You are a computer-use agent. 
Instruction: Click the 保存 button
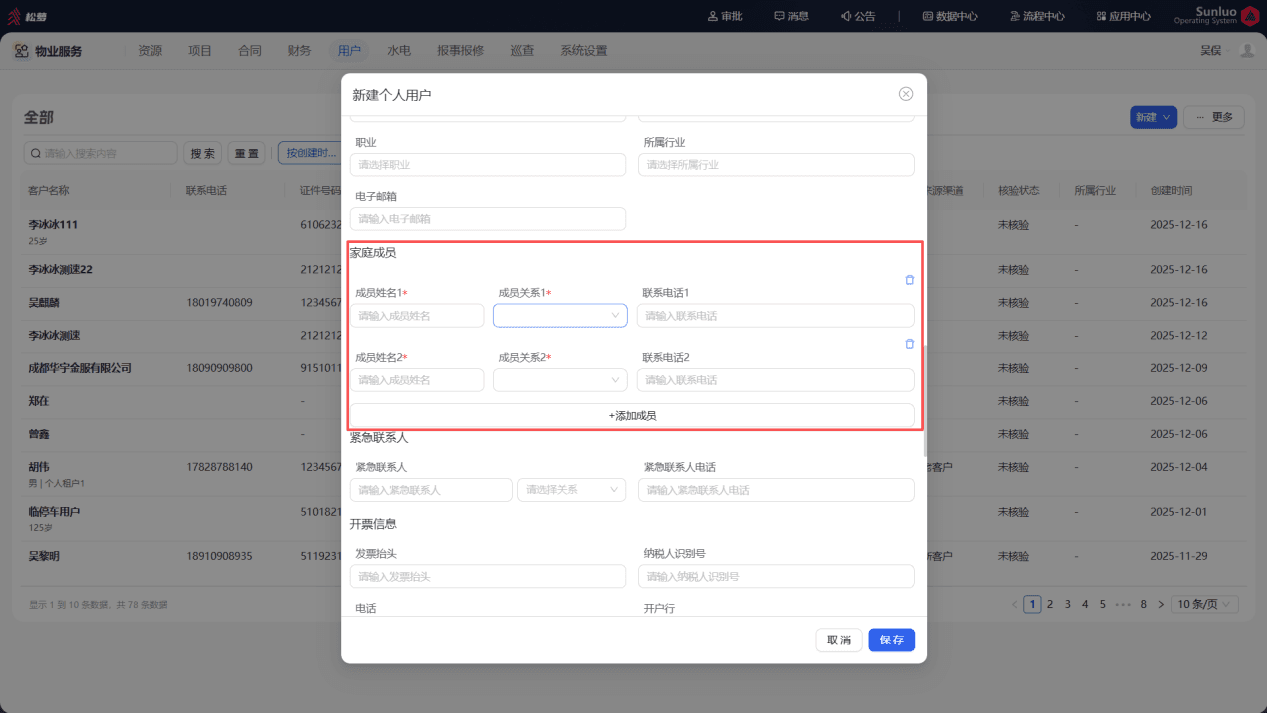tap(892, 640)
